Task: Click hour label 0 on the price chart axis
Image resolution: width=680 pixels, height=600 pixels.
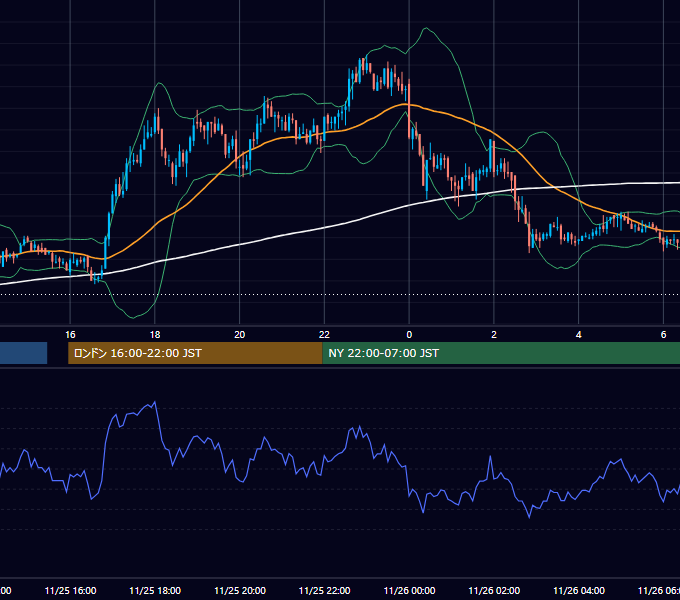Action: click(409, 335)
